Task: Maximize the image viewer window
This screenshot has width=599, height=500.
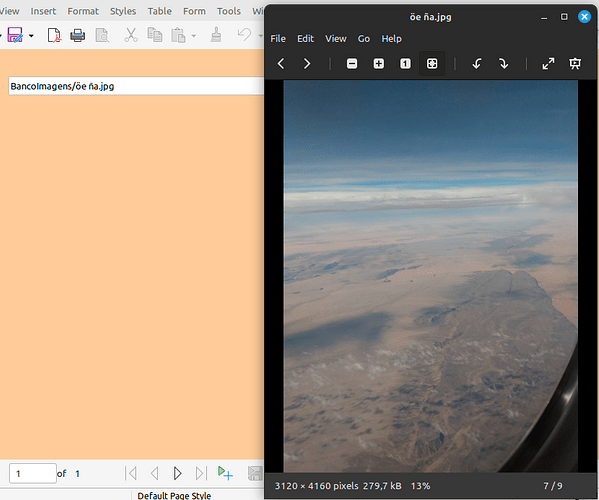Action: [564, 17]
